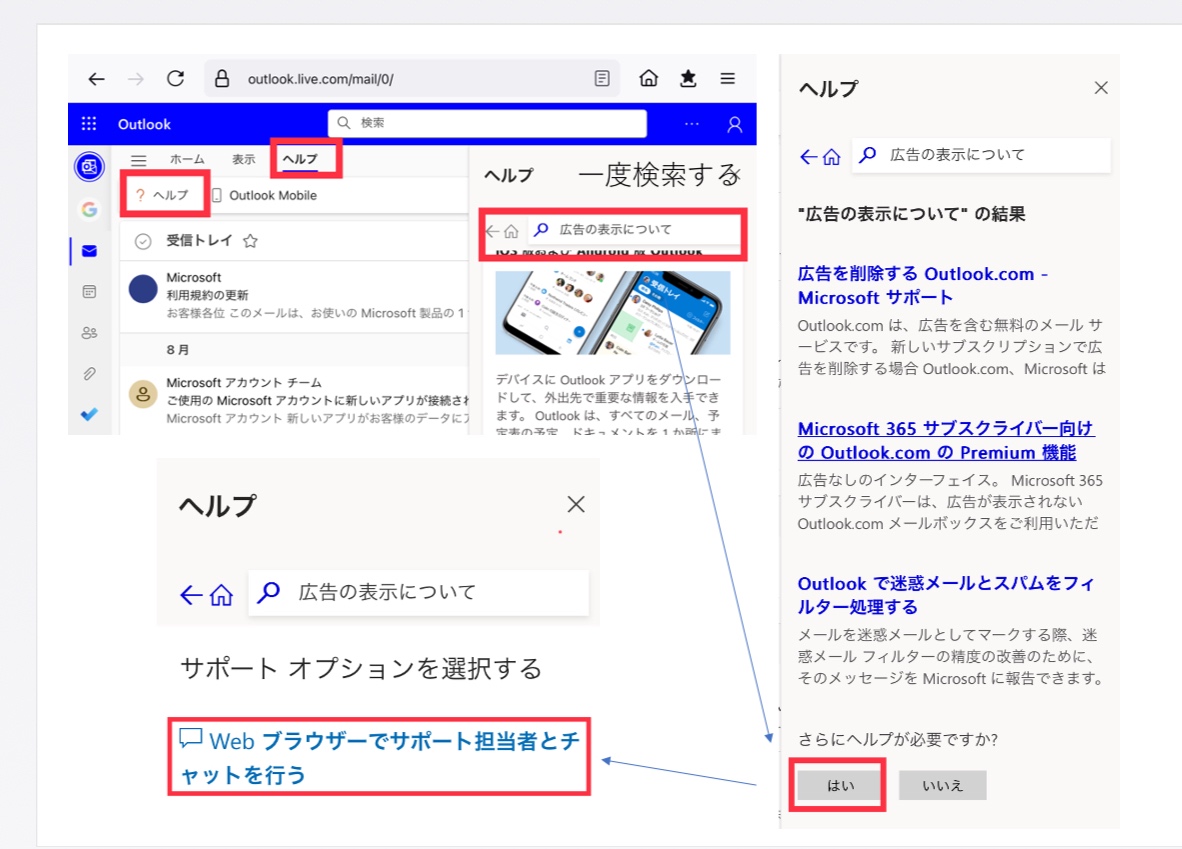The height and width of the screenshot is (849, 1182).
Task: Click search magnifier in bottom ヘルプ panel
Action: 268,593
